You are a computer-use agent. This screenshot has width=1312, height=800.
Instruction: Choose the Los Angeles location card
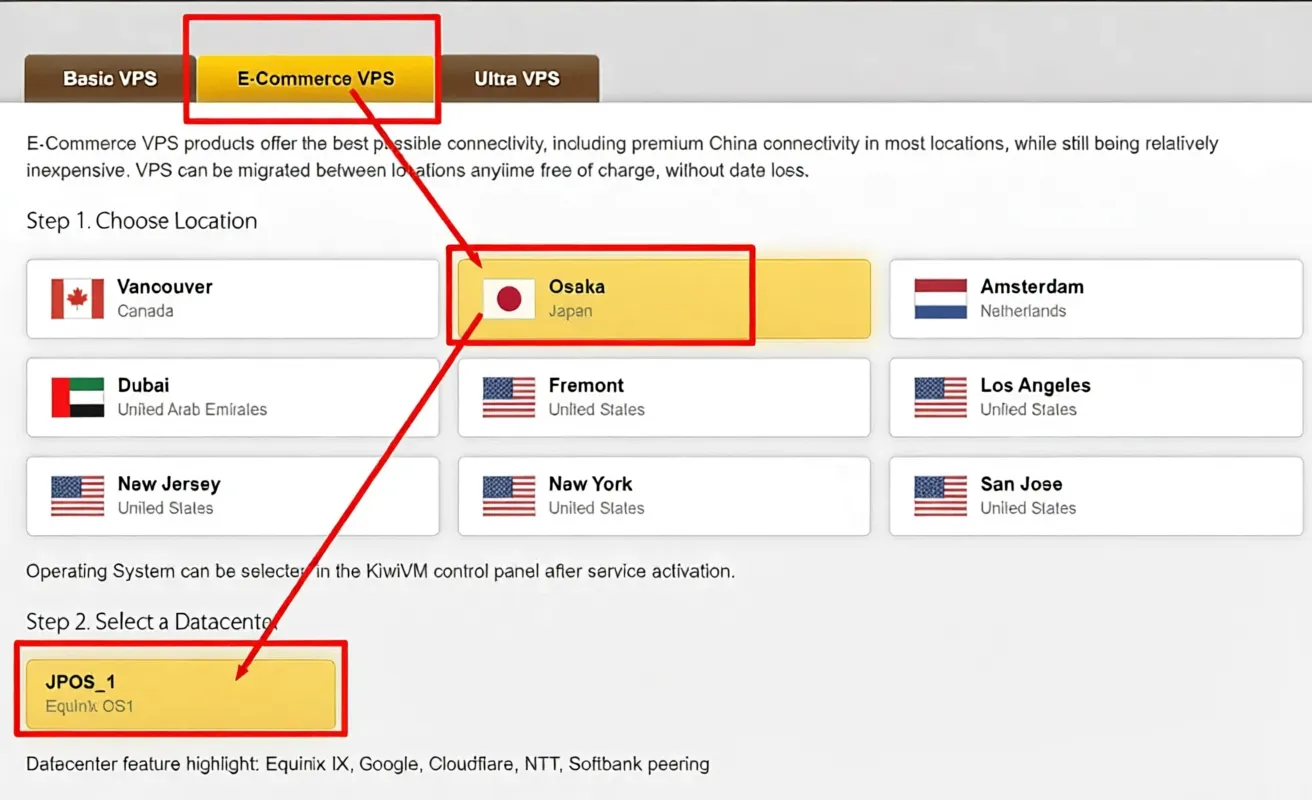click(x=1096, y=397)
